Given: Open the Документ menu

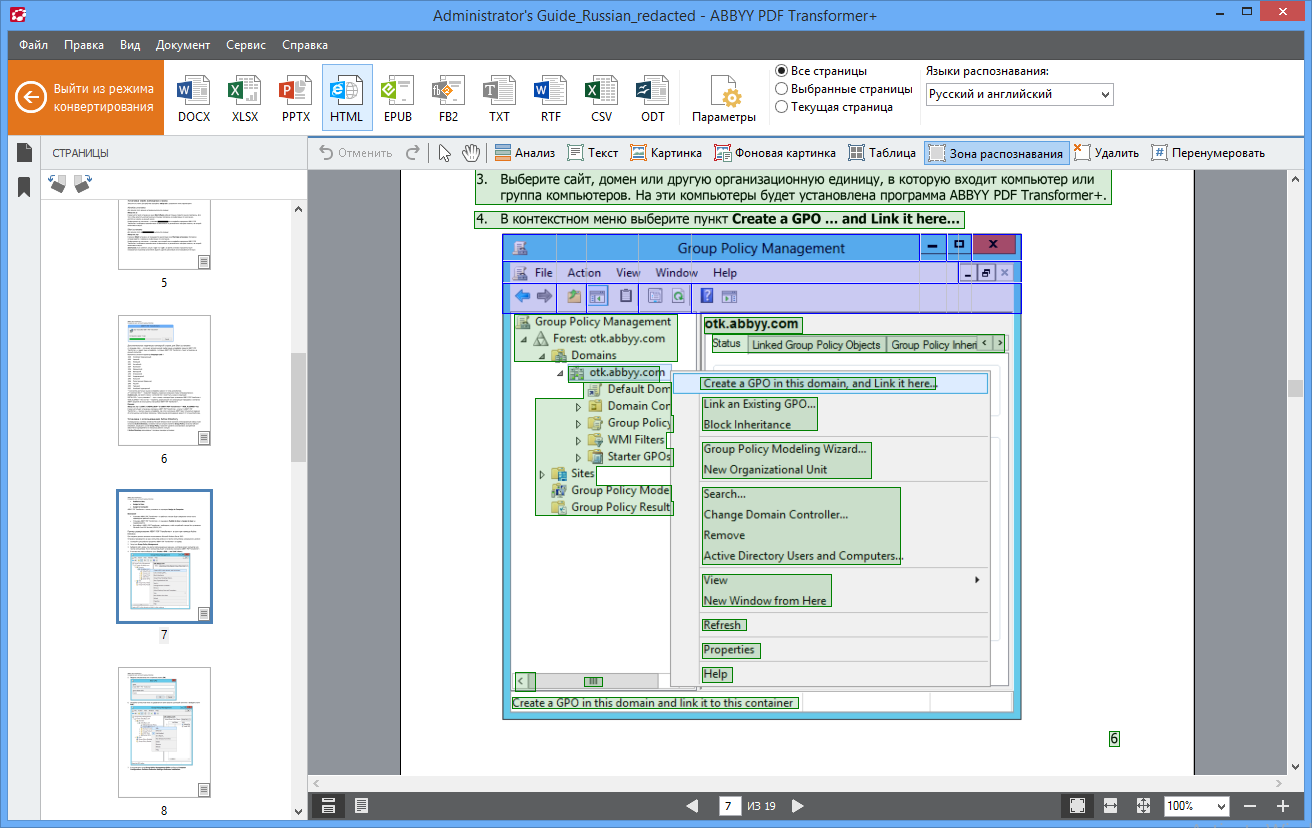Looking at the screenshot, I should click(183, 45).
